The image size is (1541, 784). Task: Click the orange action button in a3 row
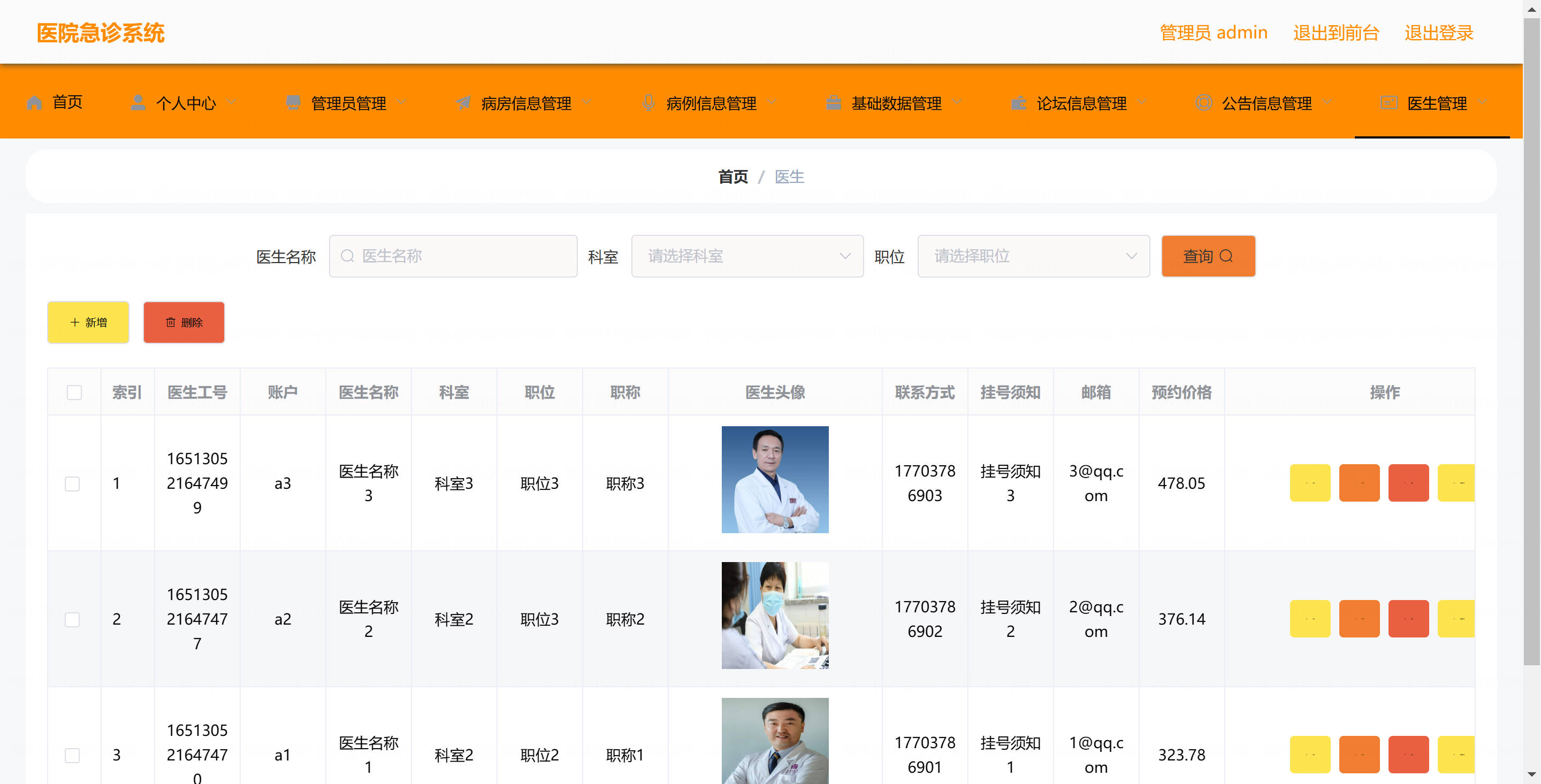point(1359,482)
